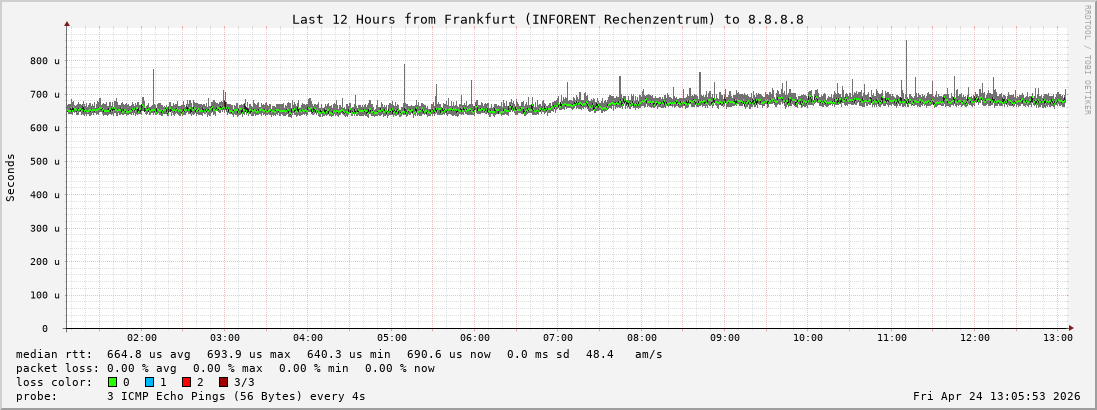Click the 400 u y-axis tick label

[x=44, y=195]
